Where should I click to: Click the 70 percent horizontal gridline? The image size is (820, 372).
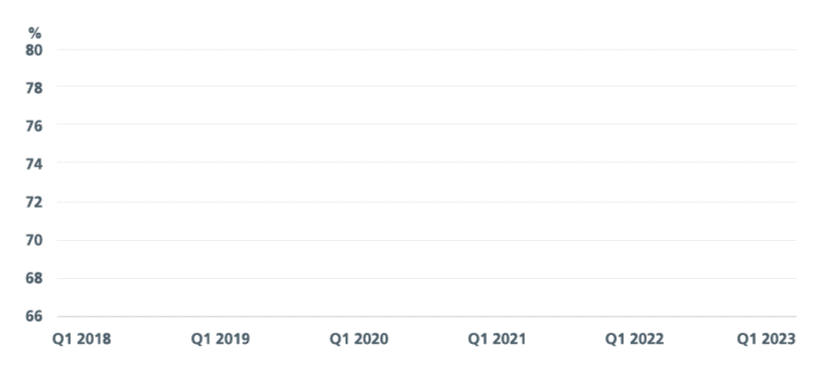click(x=427, y=240)
